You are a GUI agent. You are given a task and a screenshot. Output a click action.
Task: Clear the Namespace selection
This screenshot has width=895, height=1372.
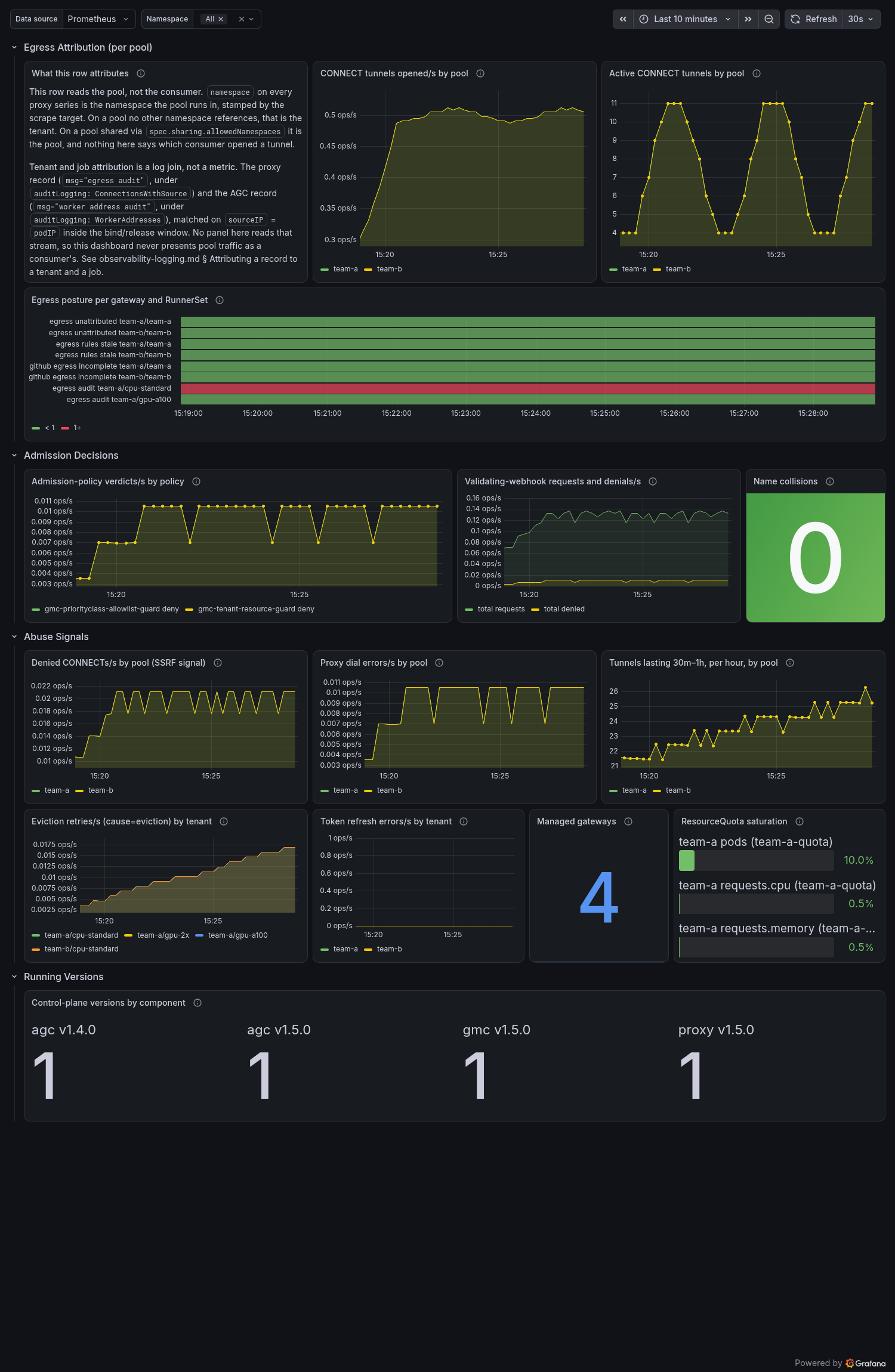pyautogui.click(x=242, y=19)
